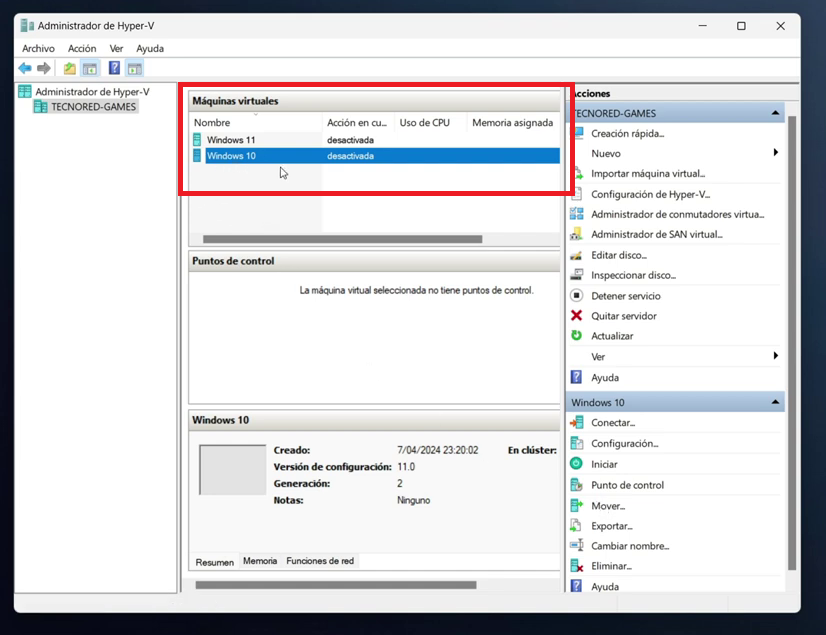
Task: Select the Windows 10 virtual machine row
Action: [x=375, y=155]
